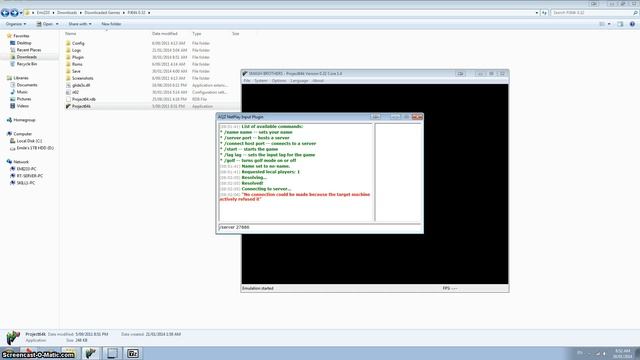
Task: Sort by the Date modified column
Action: tap(164, 33)
